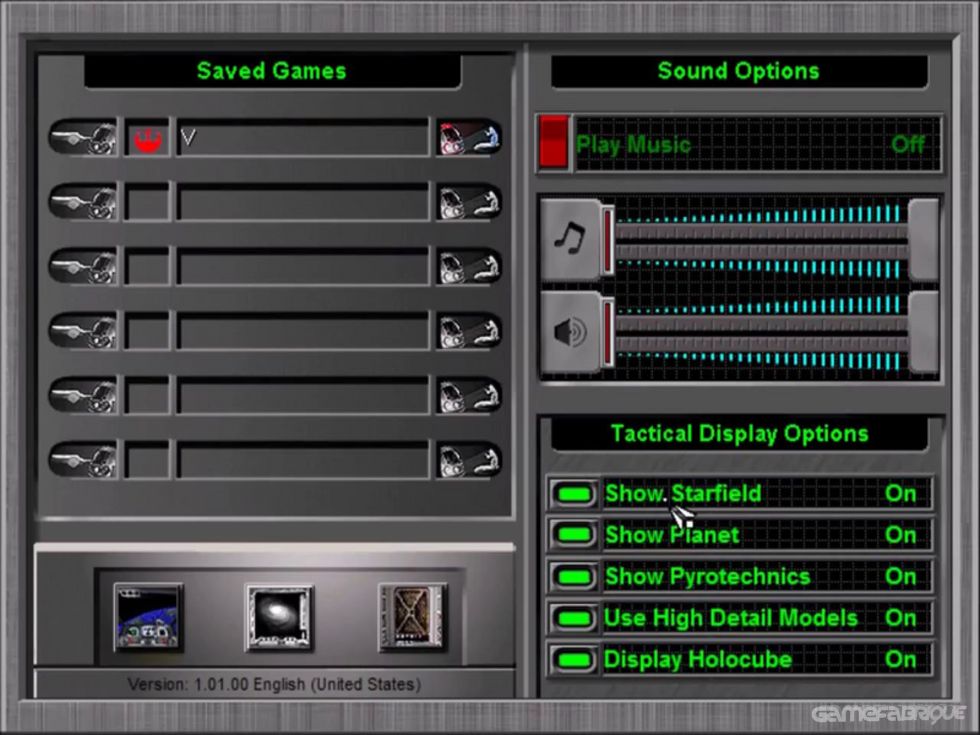Click the Sound Options header
Viewport: 980px width, 735px height.
coord(739,71)
